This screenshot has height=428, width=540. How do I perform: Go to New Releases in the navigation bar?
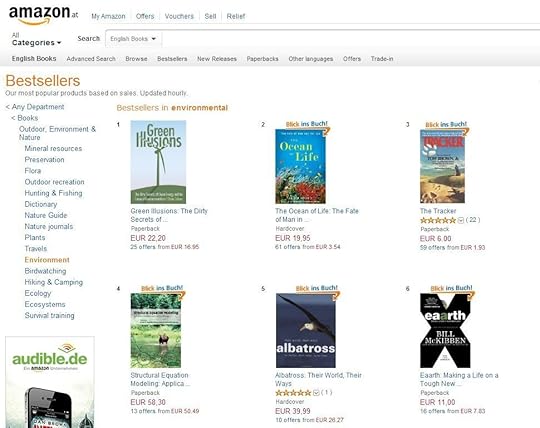pos(217,59)
